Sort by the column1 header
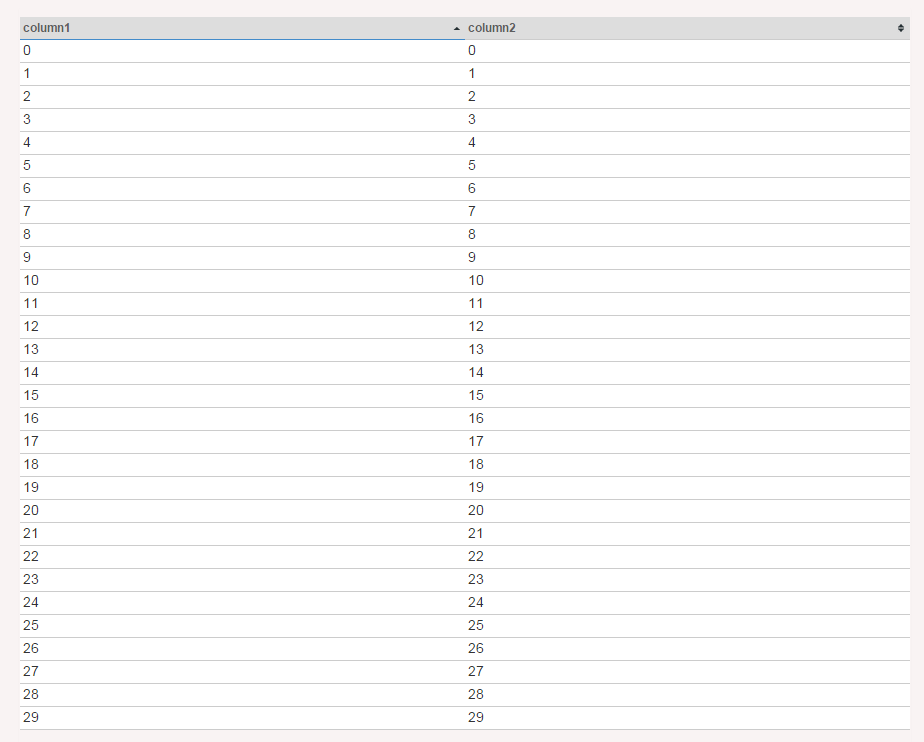 coord(242,28)
